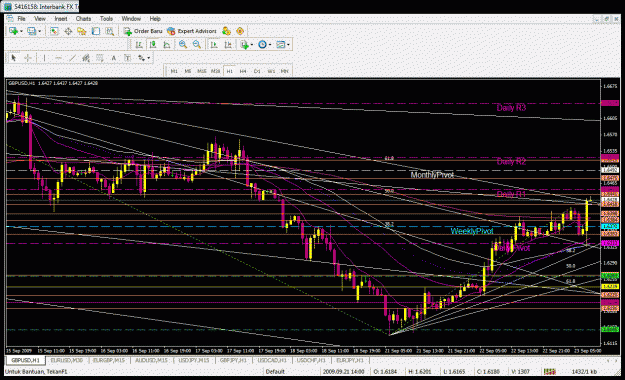Screen dimensions: 625x380
Task: Open the Window menu
Action: pos(131,18)
